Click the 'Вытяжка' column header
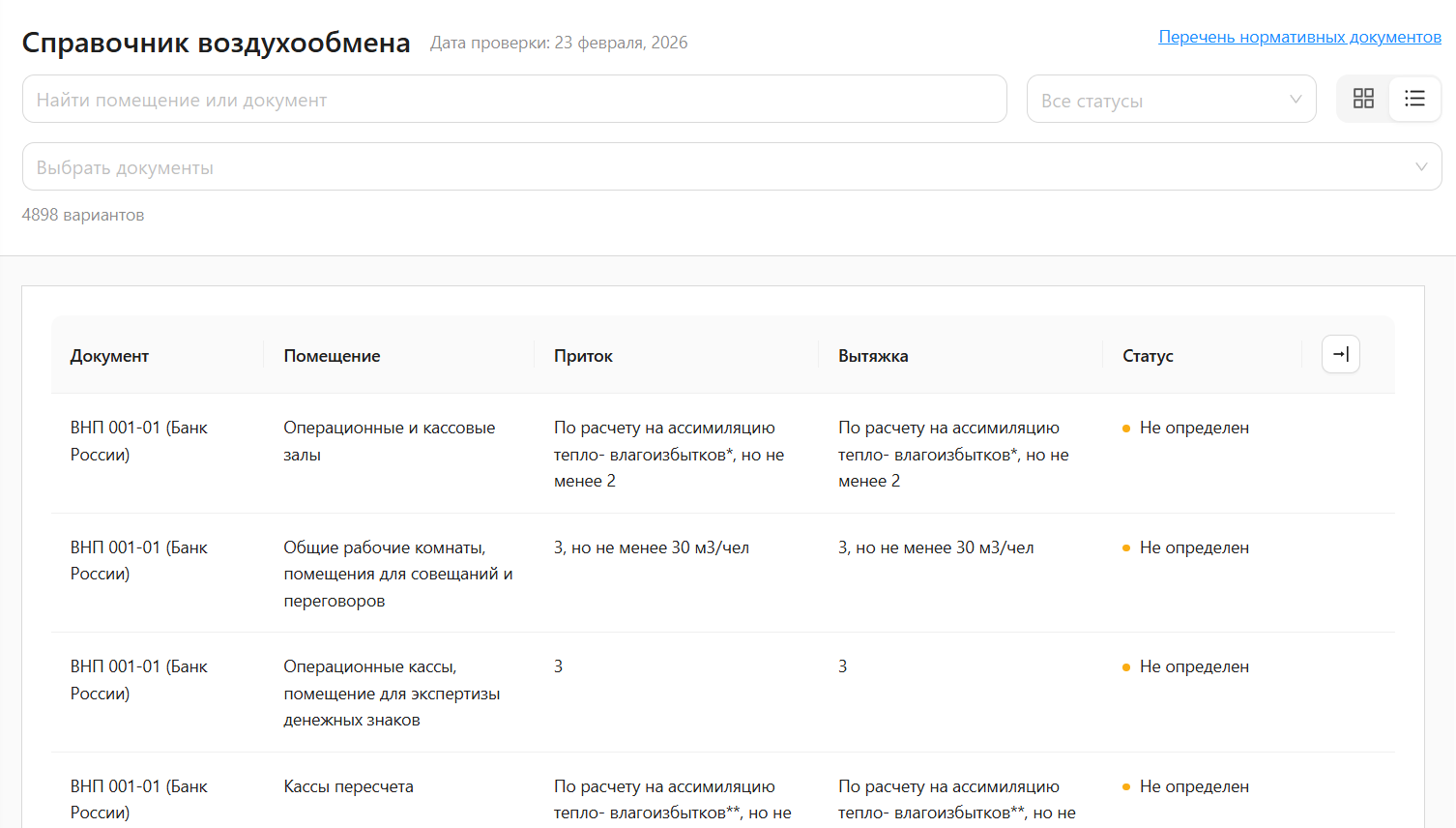 [873, 356]
